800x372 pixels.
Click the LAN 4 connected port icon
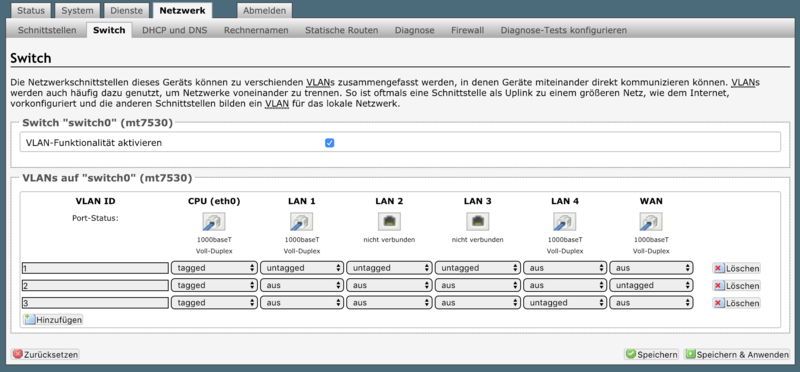tap(565, 221)
